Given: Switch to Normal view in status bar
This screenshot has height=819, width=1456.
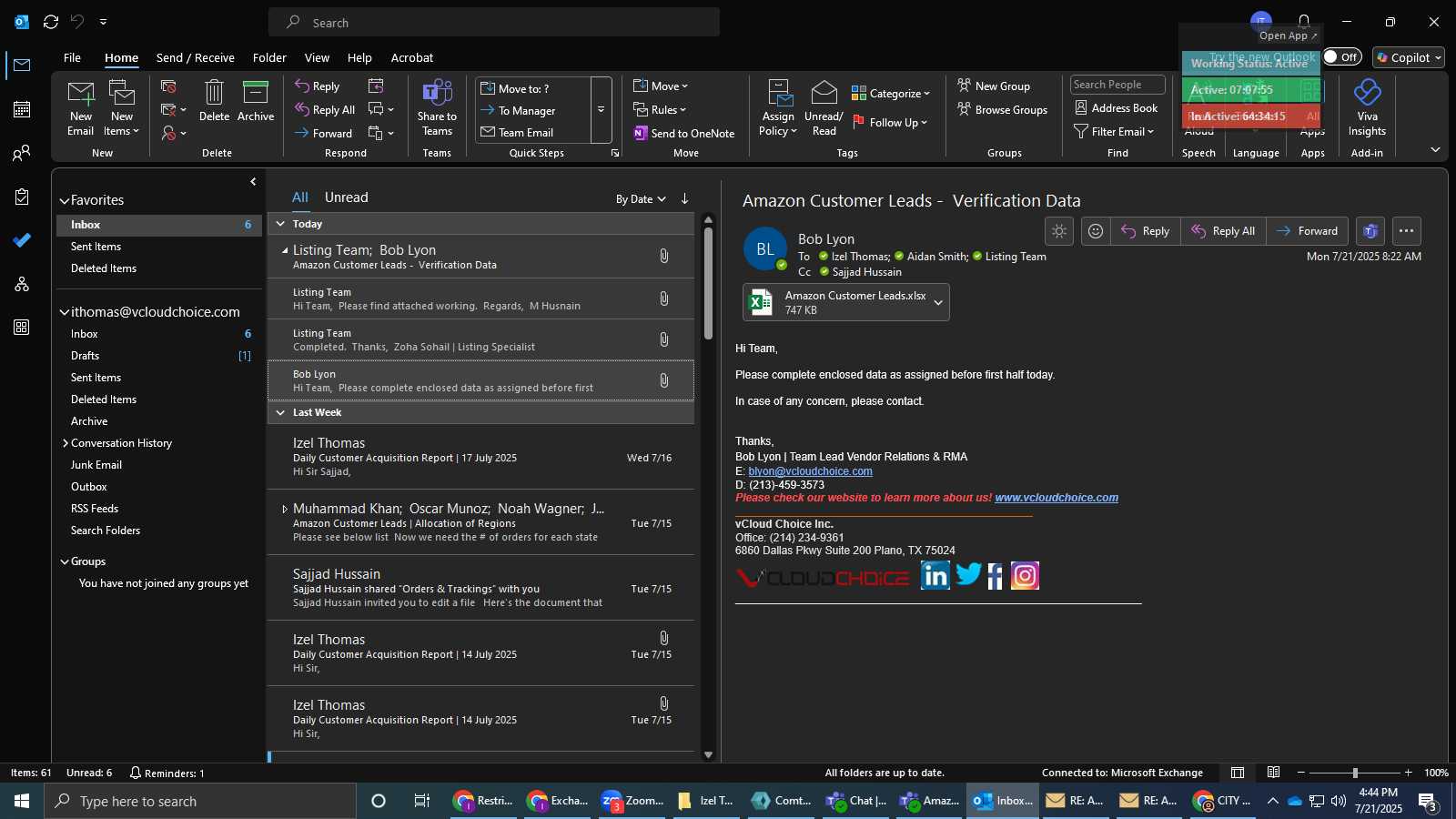Looking at the screenshot, I should click(1238, 773).
